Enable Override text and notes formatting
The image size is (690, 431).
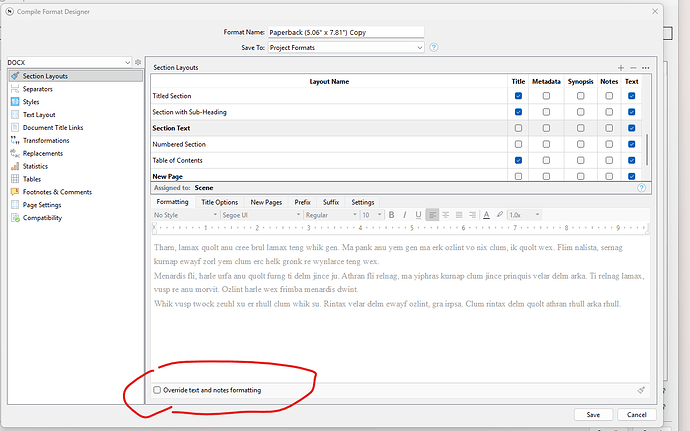tap(157, 389)
